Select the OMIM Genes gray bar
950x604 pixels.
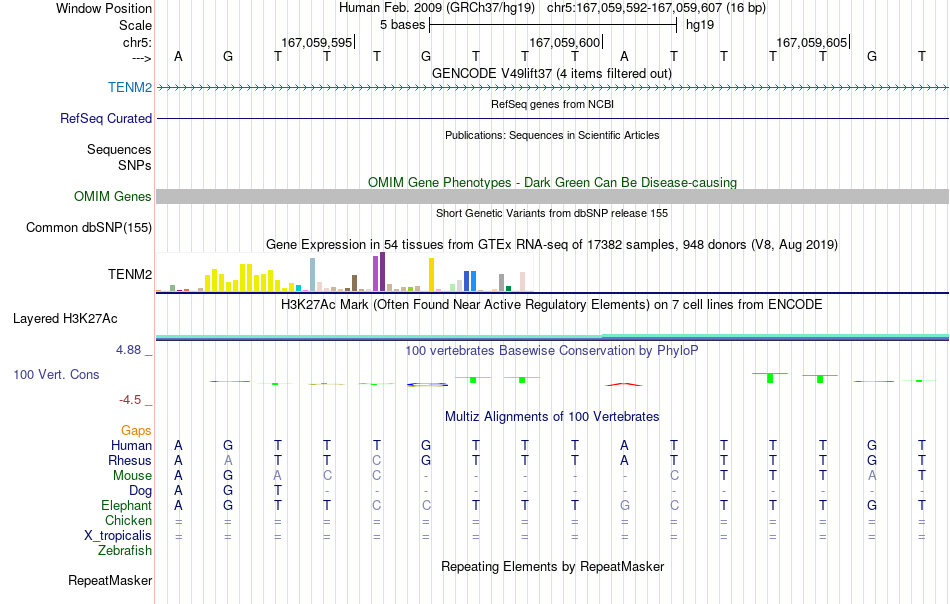[x=552, y=196]
